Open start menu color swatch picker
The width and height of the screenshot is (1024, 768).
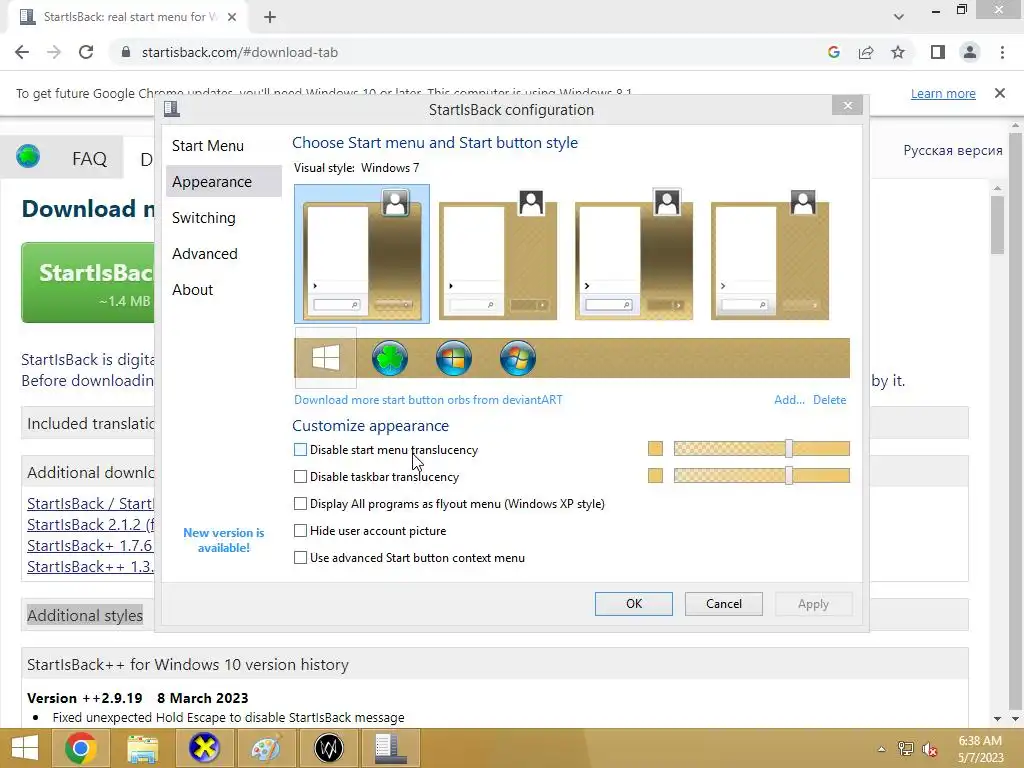655,448
